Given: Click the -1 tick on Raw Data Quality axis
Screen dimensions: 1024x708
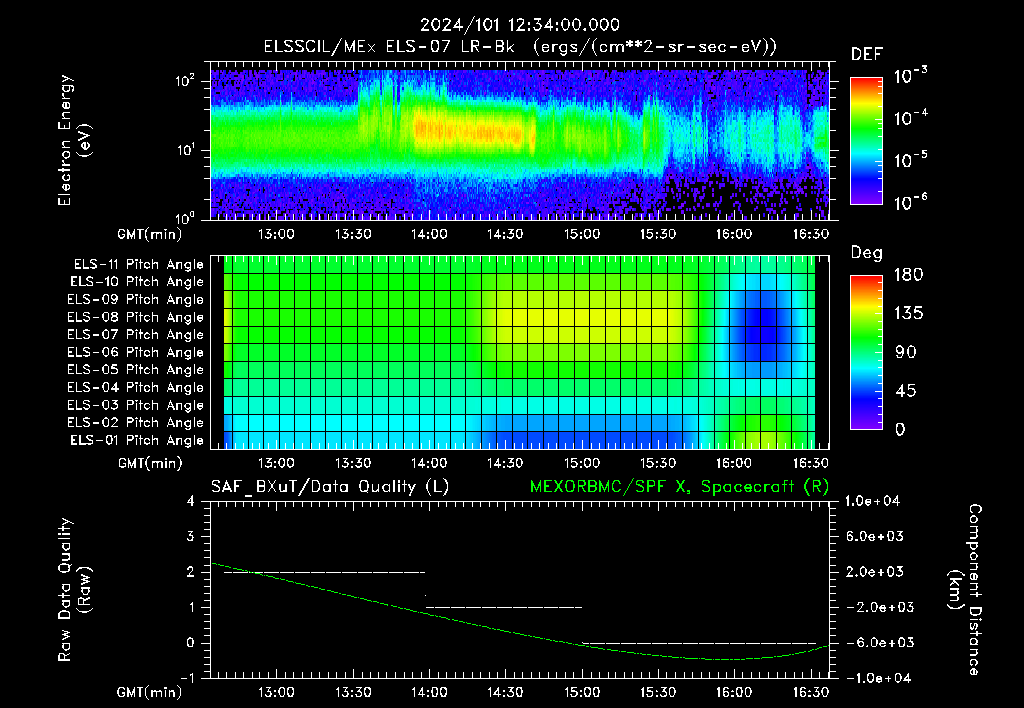Looking at the screenshot, I should coord(187,678).
